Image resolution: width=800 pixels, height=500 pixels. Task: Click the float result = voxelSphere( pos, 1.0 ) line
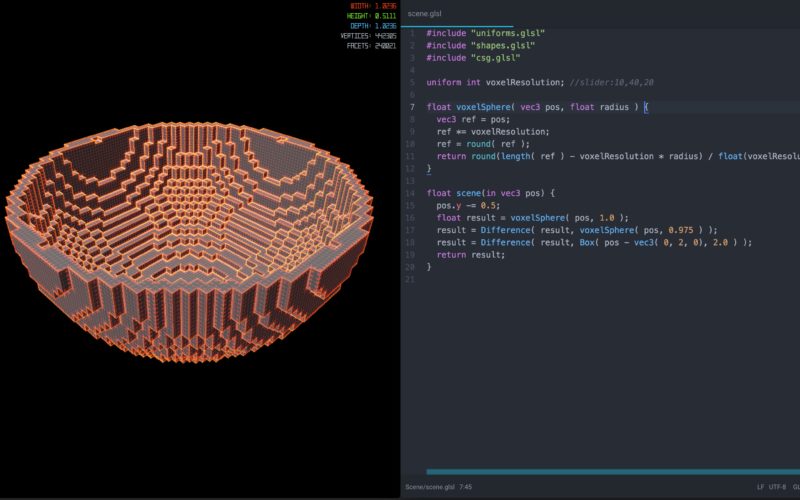click(532, 218)
